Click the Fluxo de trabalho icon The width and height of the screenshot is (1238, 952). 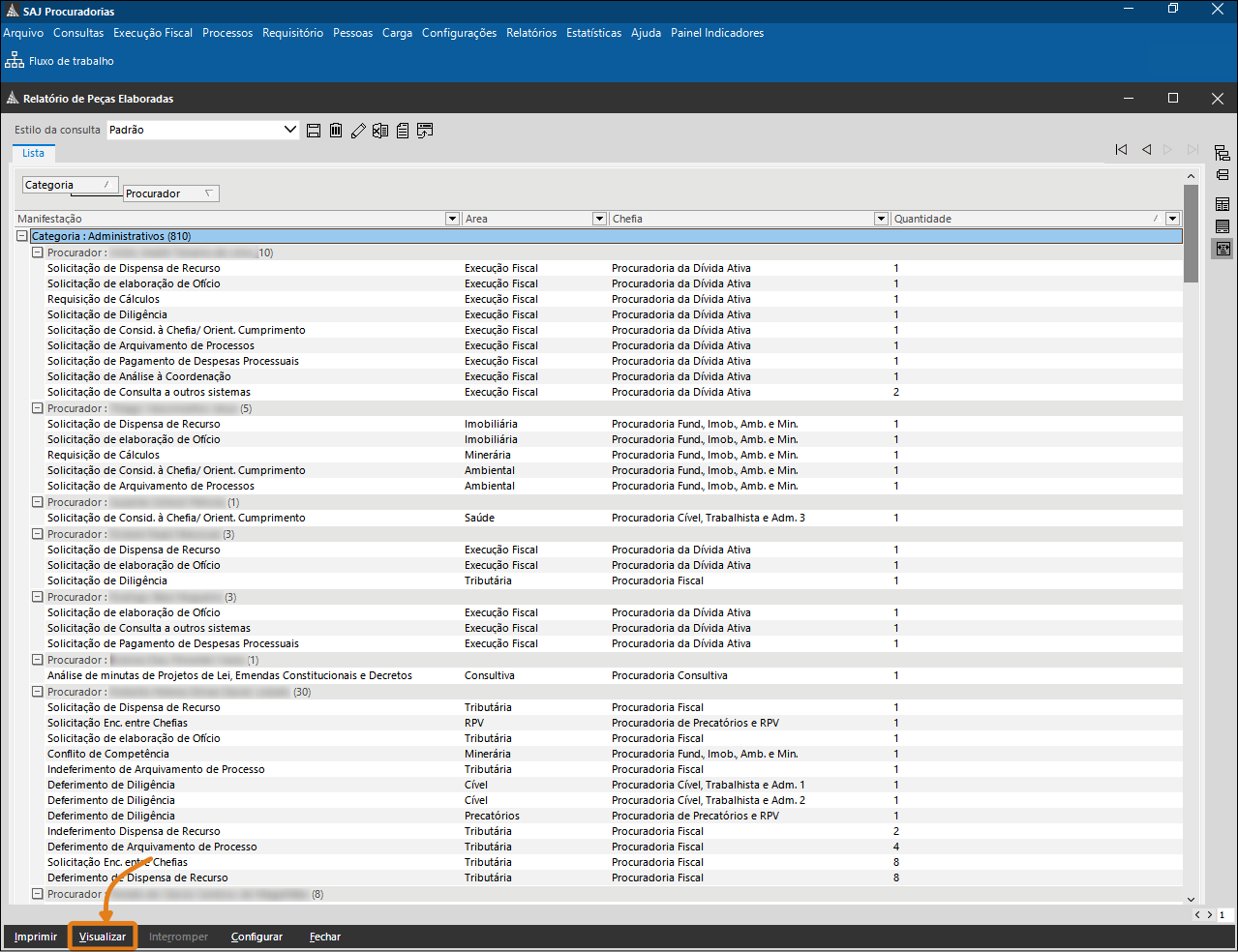point(15,61)
